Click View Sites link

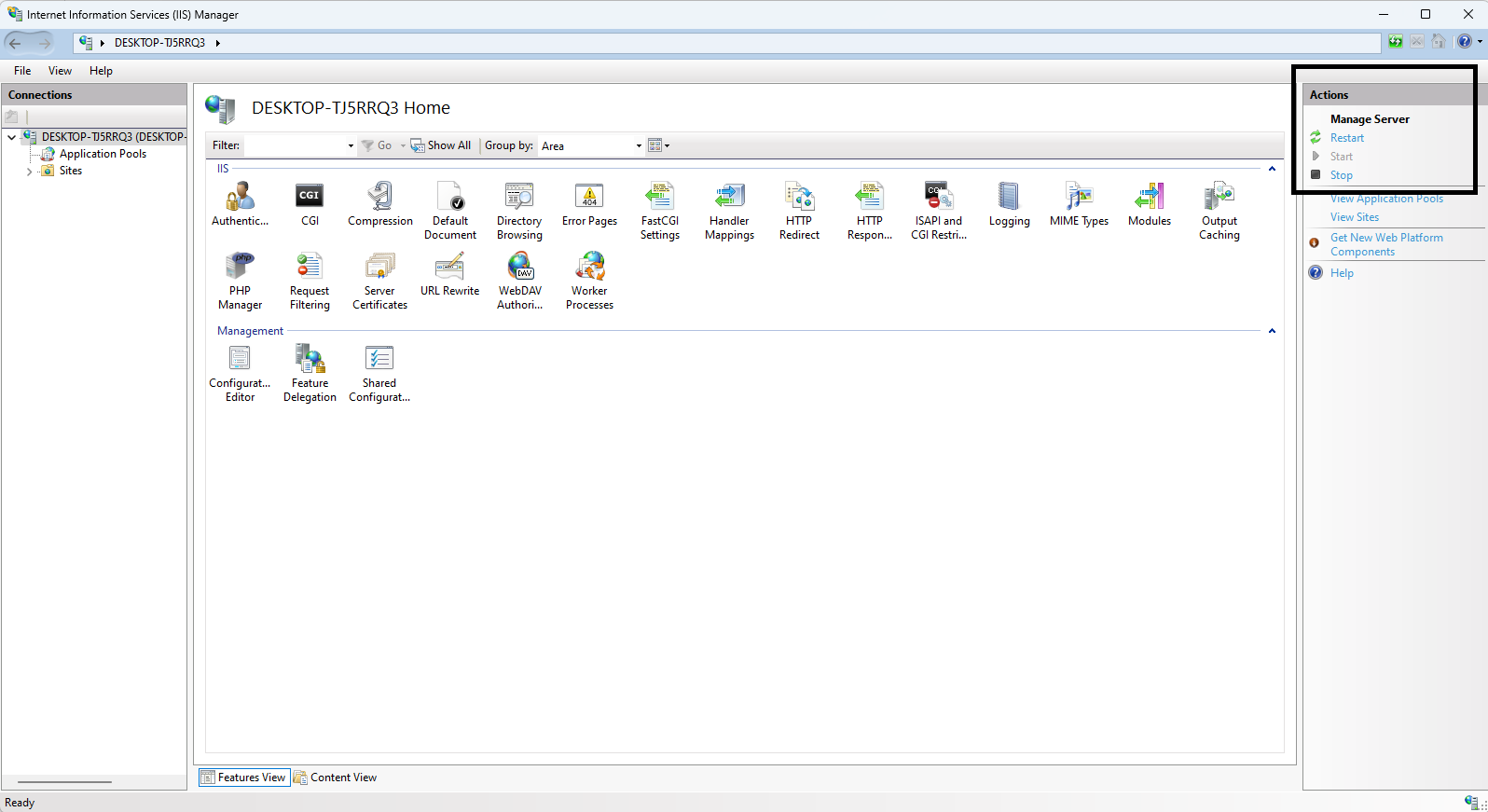1354,217
